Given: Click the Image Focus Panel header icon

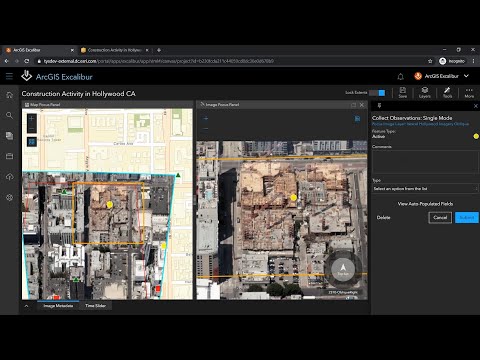Looking at the screenshot, I should pyautogui.click(x=202, y=105).
